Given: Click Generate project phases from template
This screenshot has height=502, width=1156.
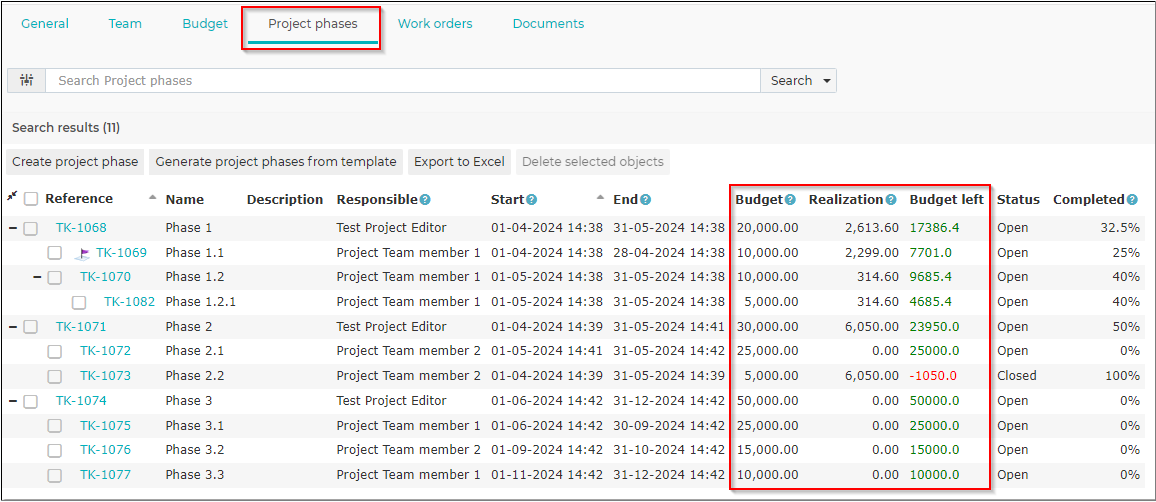Looking at the screenshot, I should pos(276,161).
